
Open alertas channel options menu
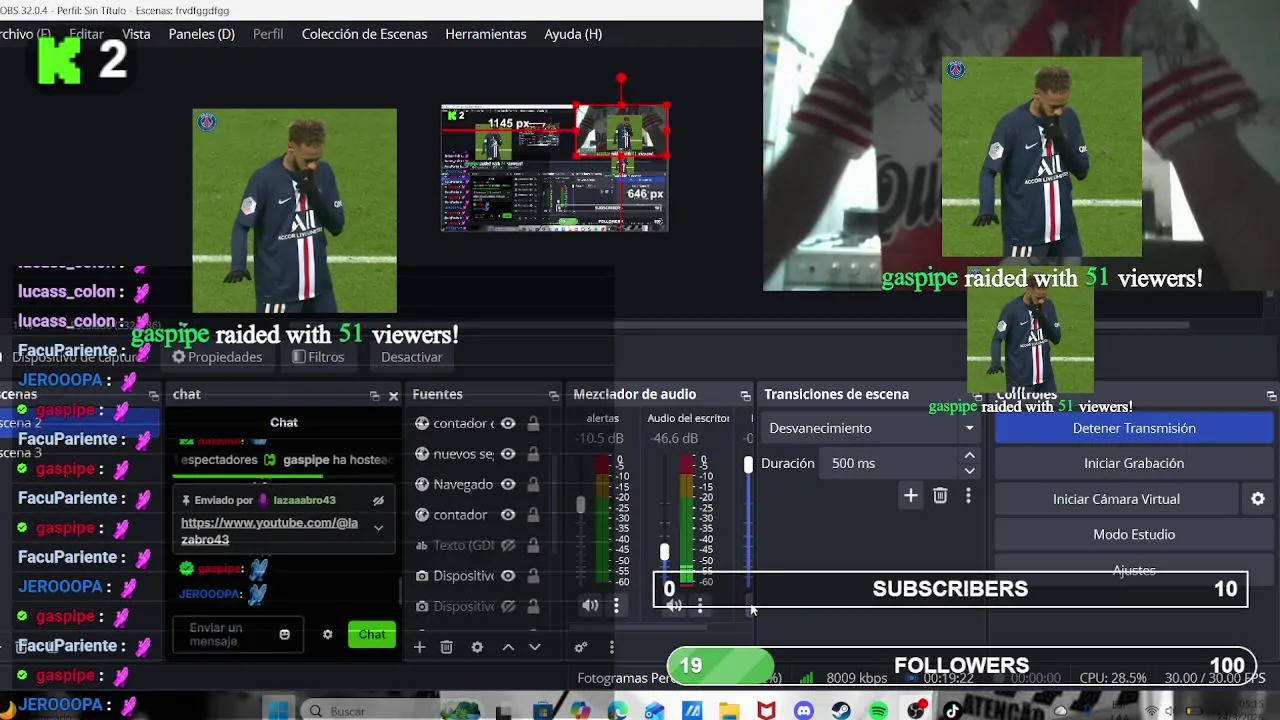pyautogui.click(x=616, y=605)
